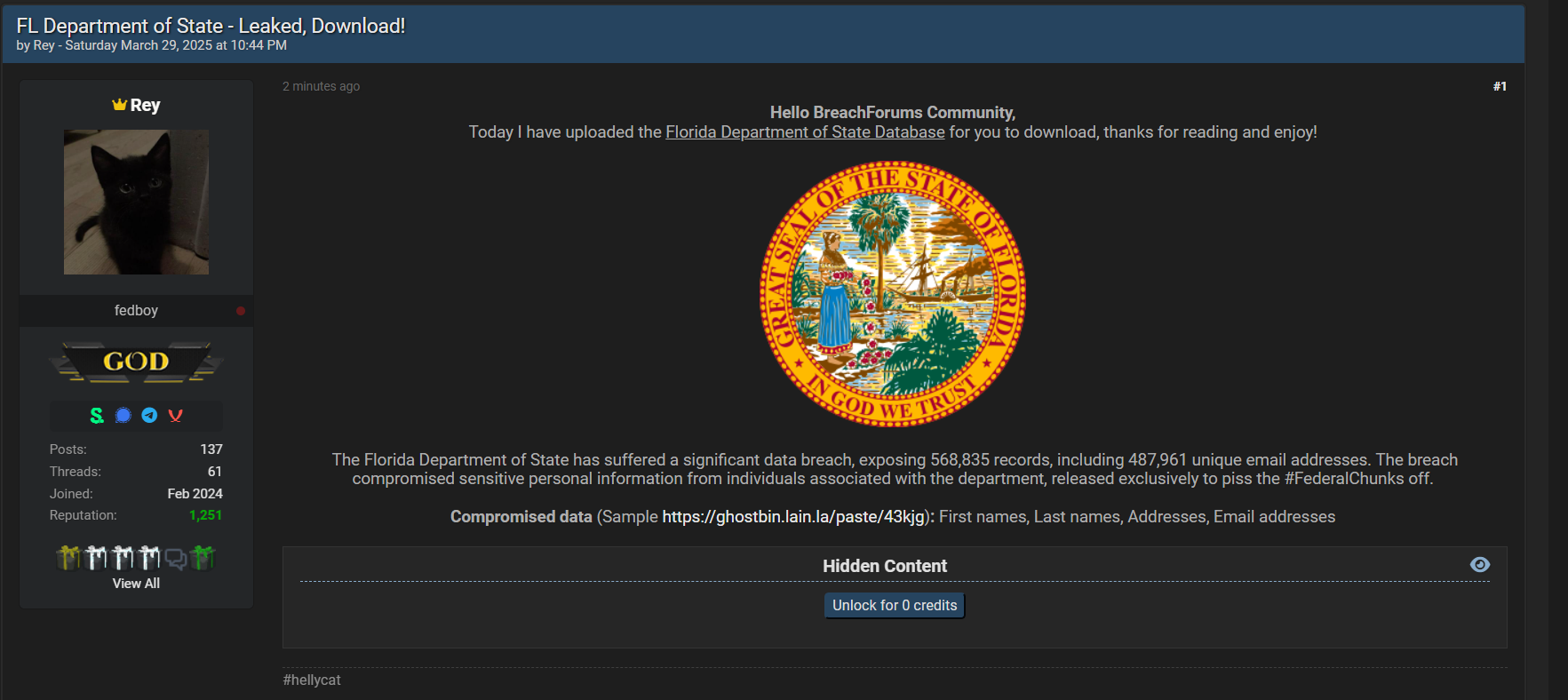Click the GOD rank badge
Screen dimensions: 1568x700
[x=136, y=362]
